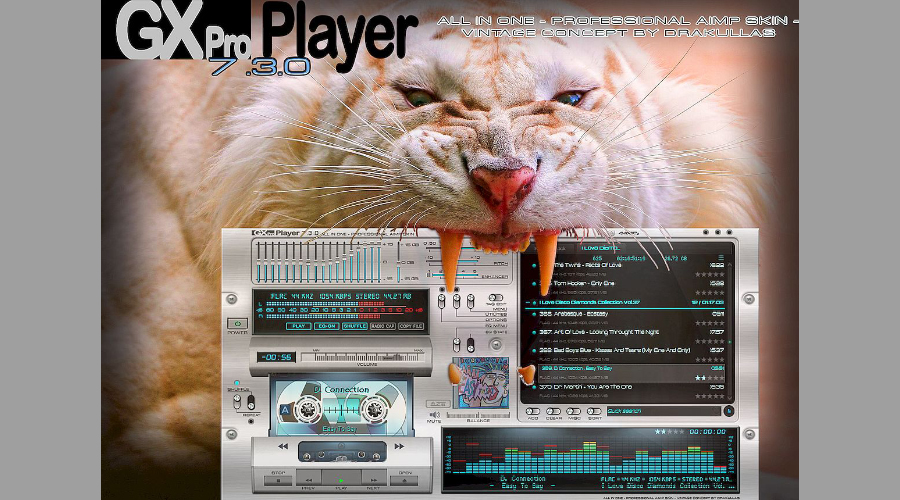Mute audio with the speaker icon

coord(435,415)
